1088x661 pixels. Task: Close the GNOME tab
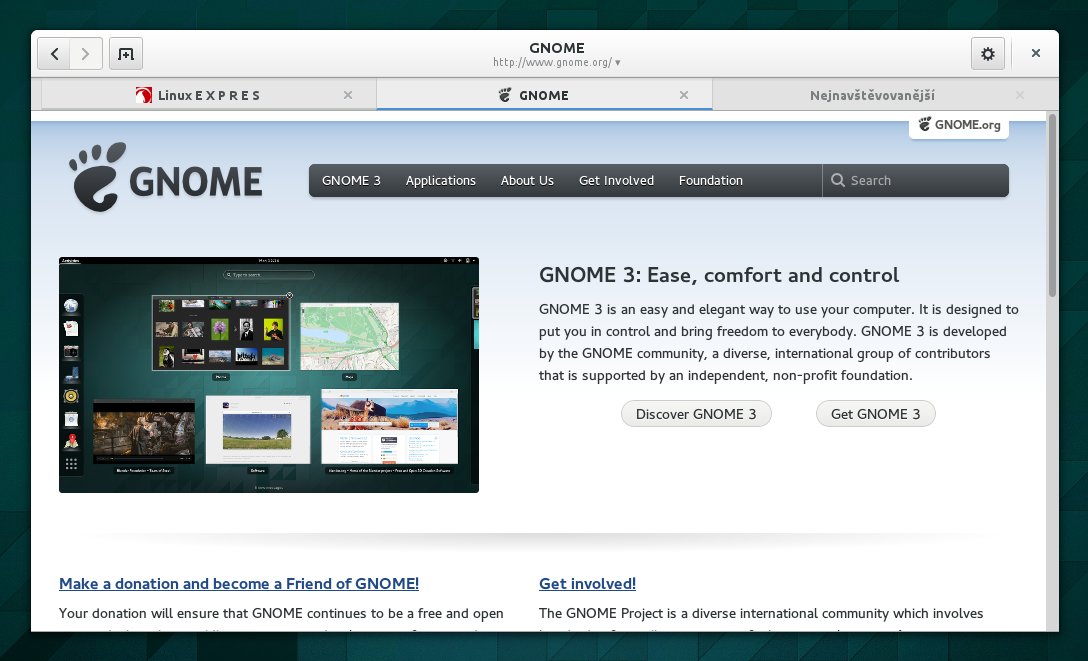[684, 95]
